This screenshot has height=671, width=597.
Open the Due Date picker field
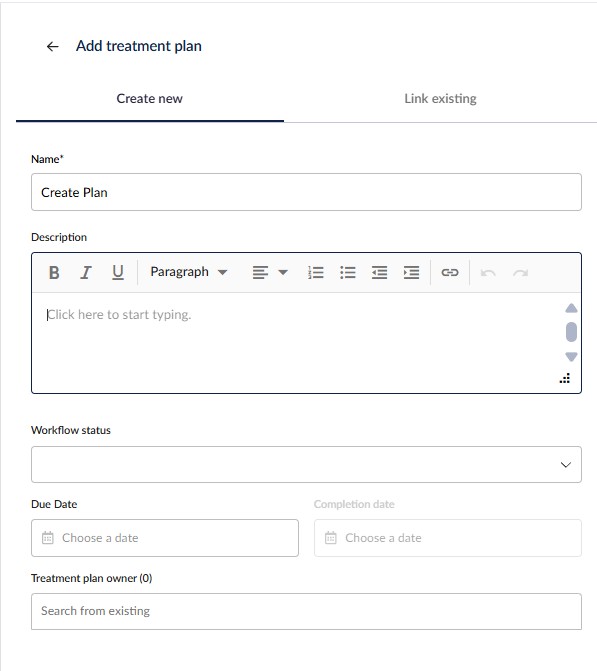click(x=165, y=538)
